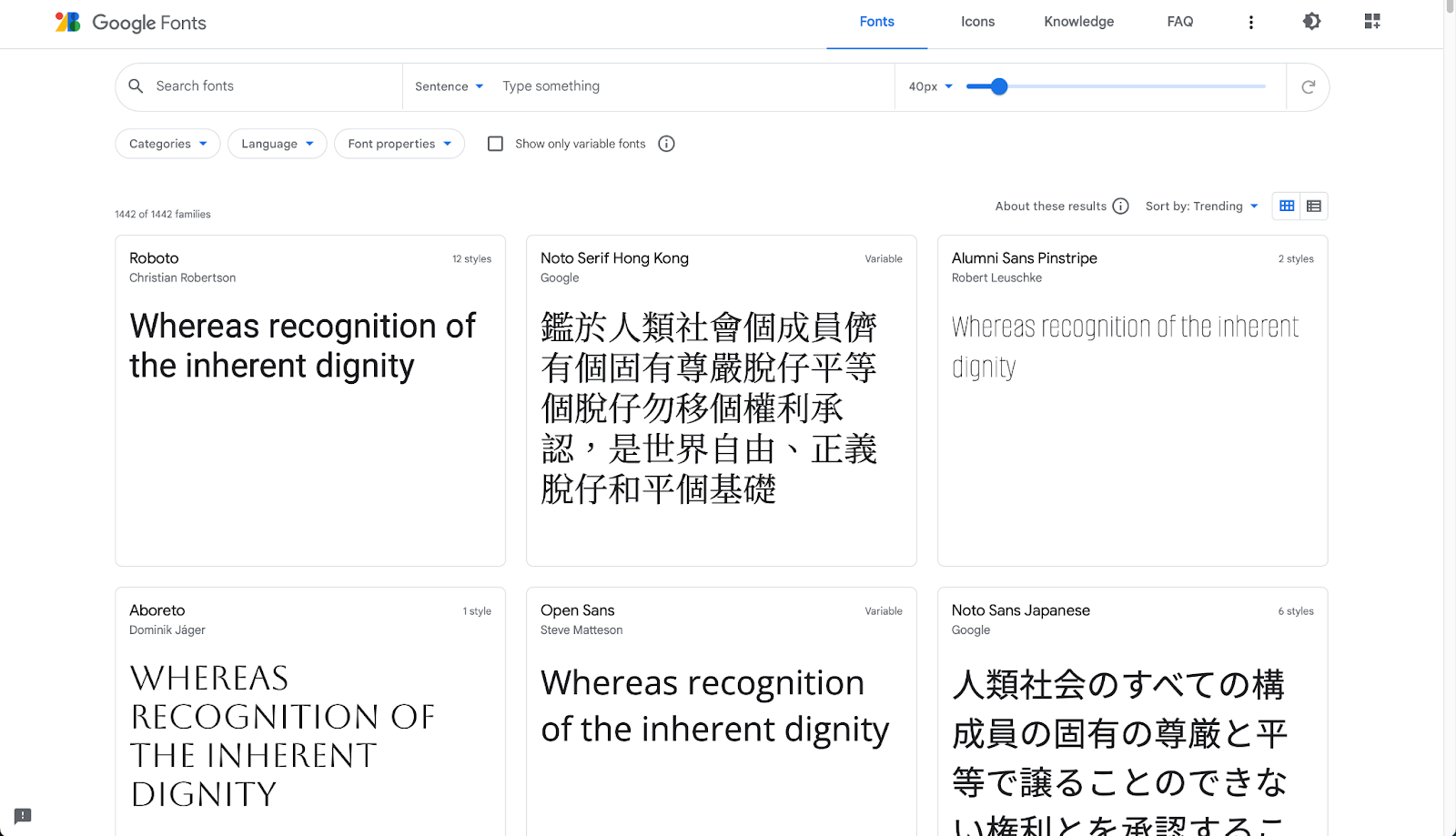Open the Noto Sans Japanese font
This screenshot has height=836, width=1456.
click(x=1021, y=610)
